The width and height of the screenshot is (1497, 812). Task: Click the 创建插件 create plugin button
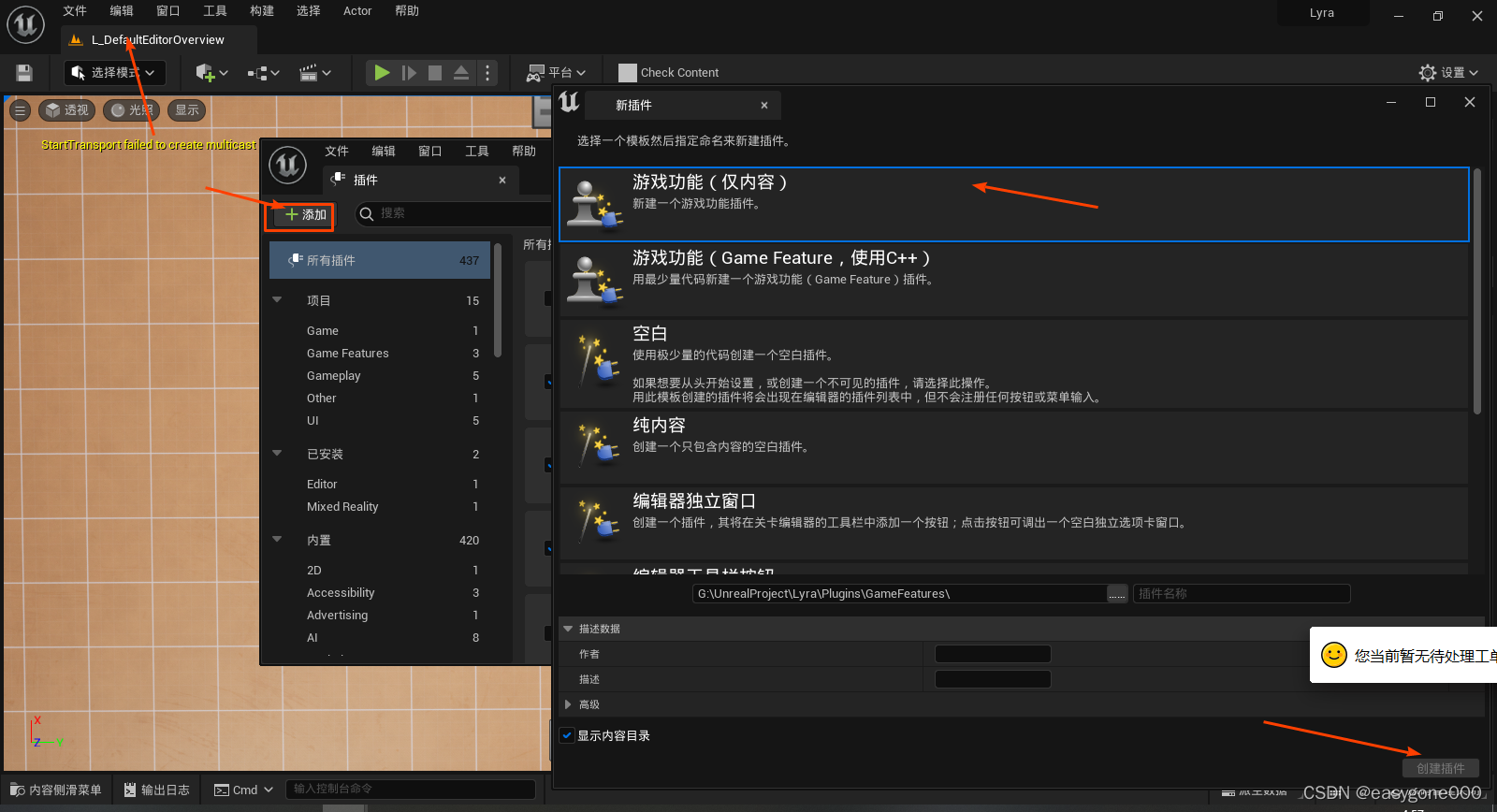[x=1441, y=768]
